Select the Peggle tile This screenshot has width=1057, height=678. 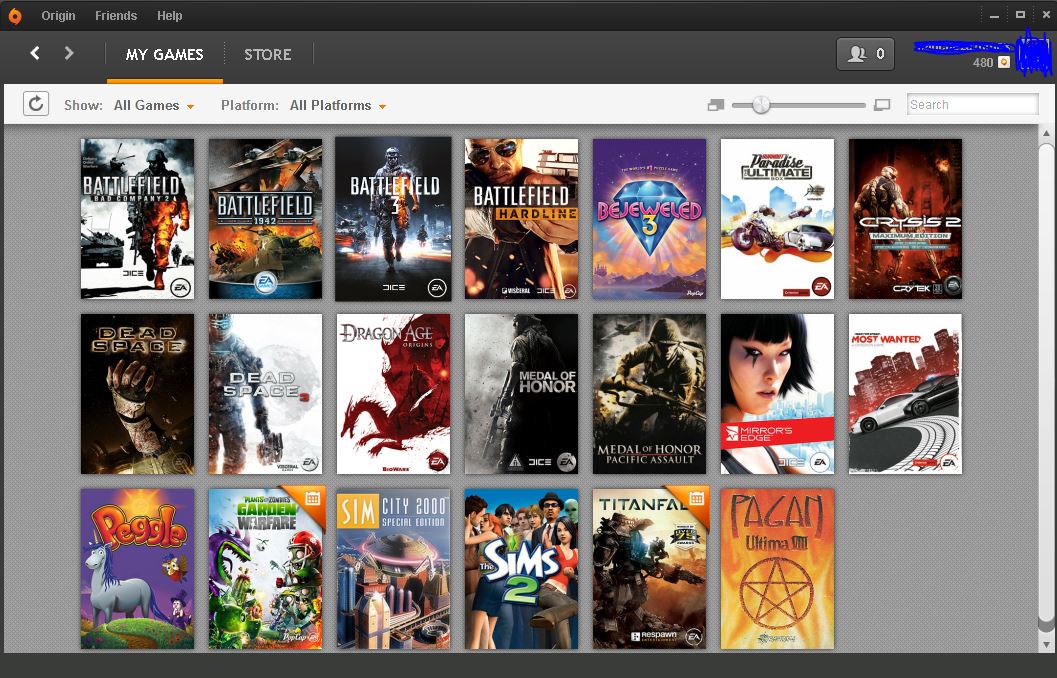[x=138, y=569]
